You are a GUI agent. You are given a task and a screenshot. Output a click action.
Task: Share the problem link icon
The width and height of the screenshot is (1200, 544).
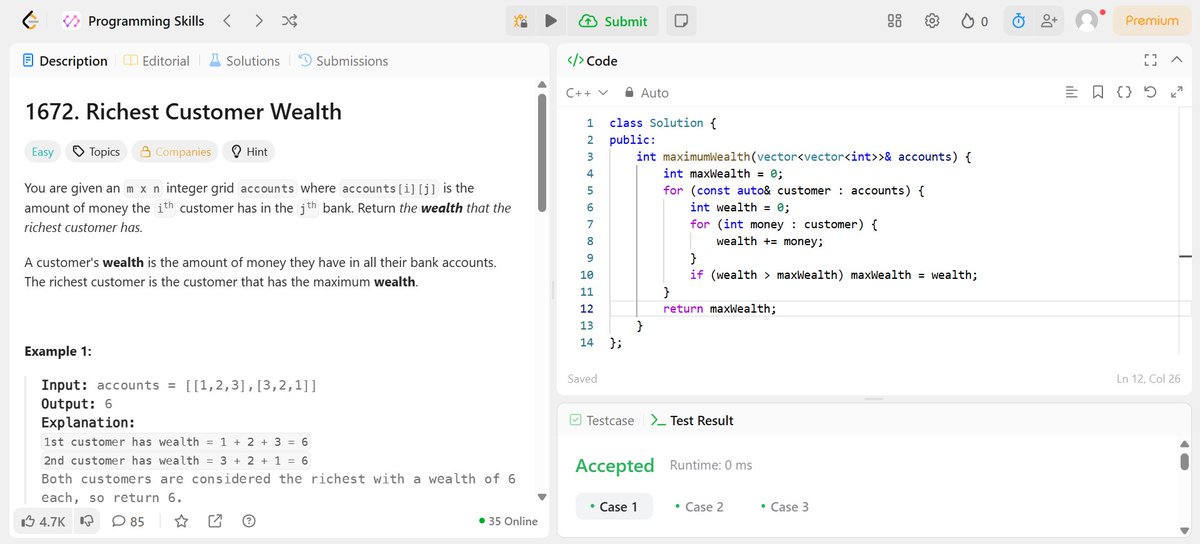click(x=215, y=521)
